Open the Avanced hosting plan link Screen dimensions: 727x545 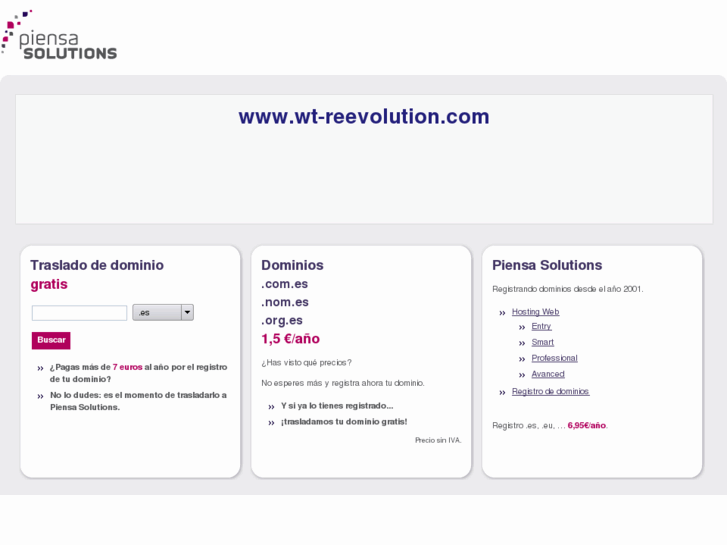pyautogui.click(x=548, y=373)
